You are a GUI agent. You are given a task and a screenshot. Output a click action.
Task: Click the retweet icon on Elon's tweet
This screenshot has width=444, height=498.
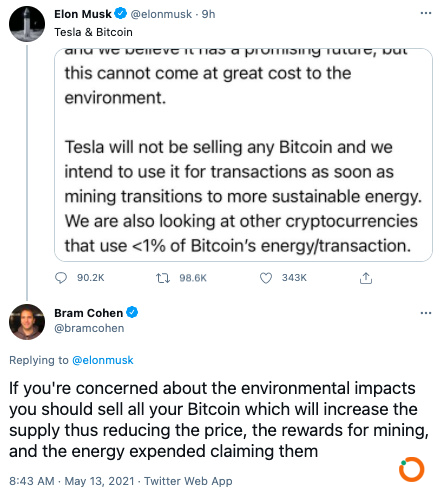coord(163,278)
